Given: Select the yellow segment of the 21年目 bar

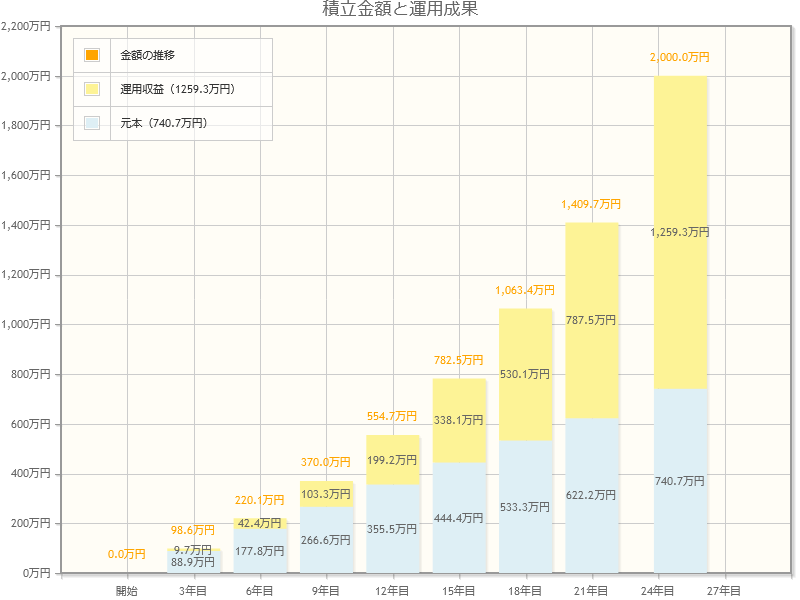Looking at the screenshot, I should [x=592, y=320].
